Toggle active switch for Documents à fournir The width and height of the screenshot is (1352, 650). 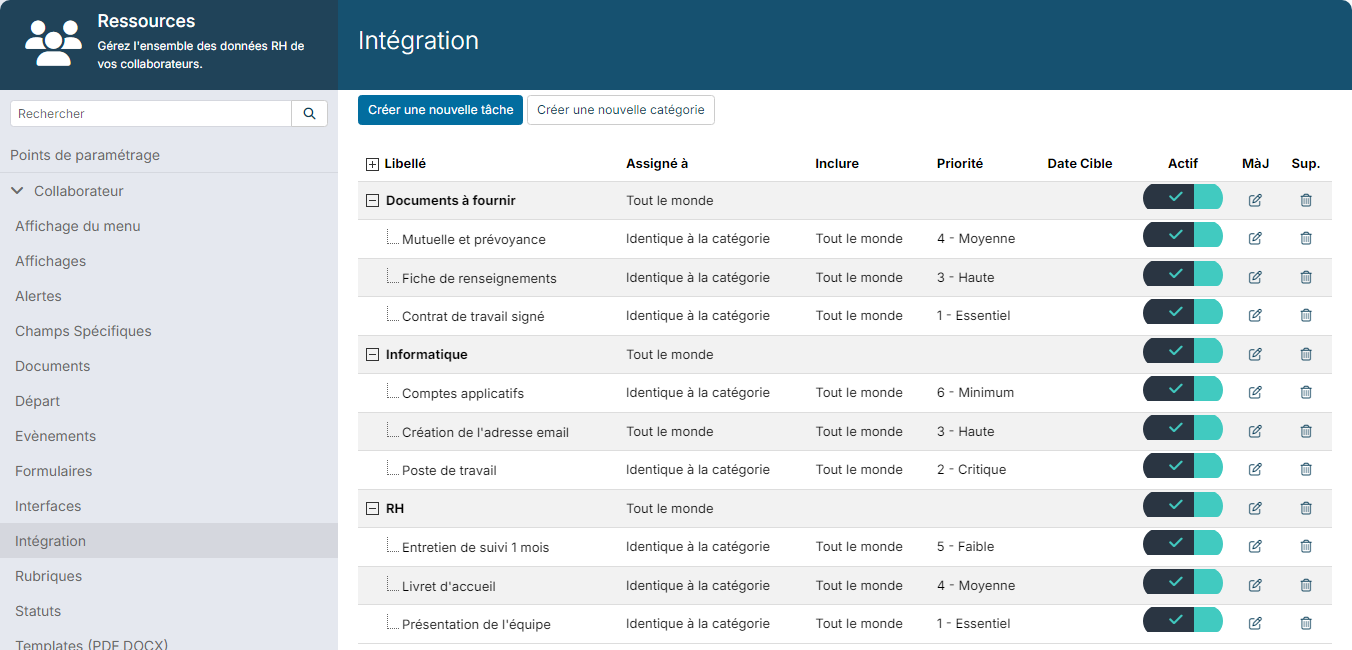[1183, 197]
